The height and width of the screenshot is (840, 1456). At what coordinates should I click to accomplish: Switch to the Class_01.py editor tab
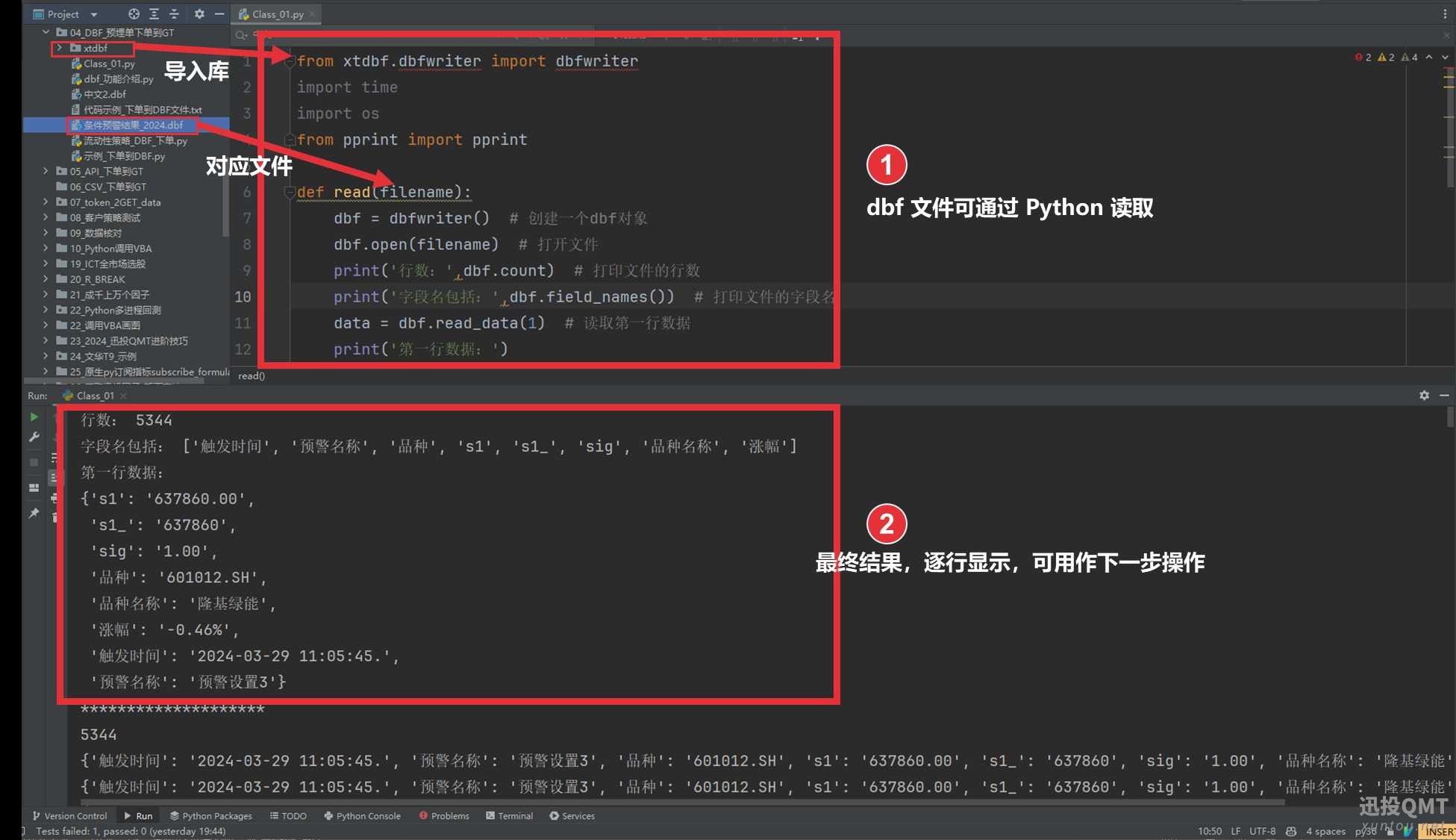click(277, 14)
